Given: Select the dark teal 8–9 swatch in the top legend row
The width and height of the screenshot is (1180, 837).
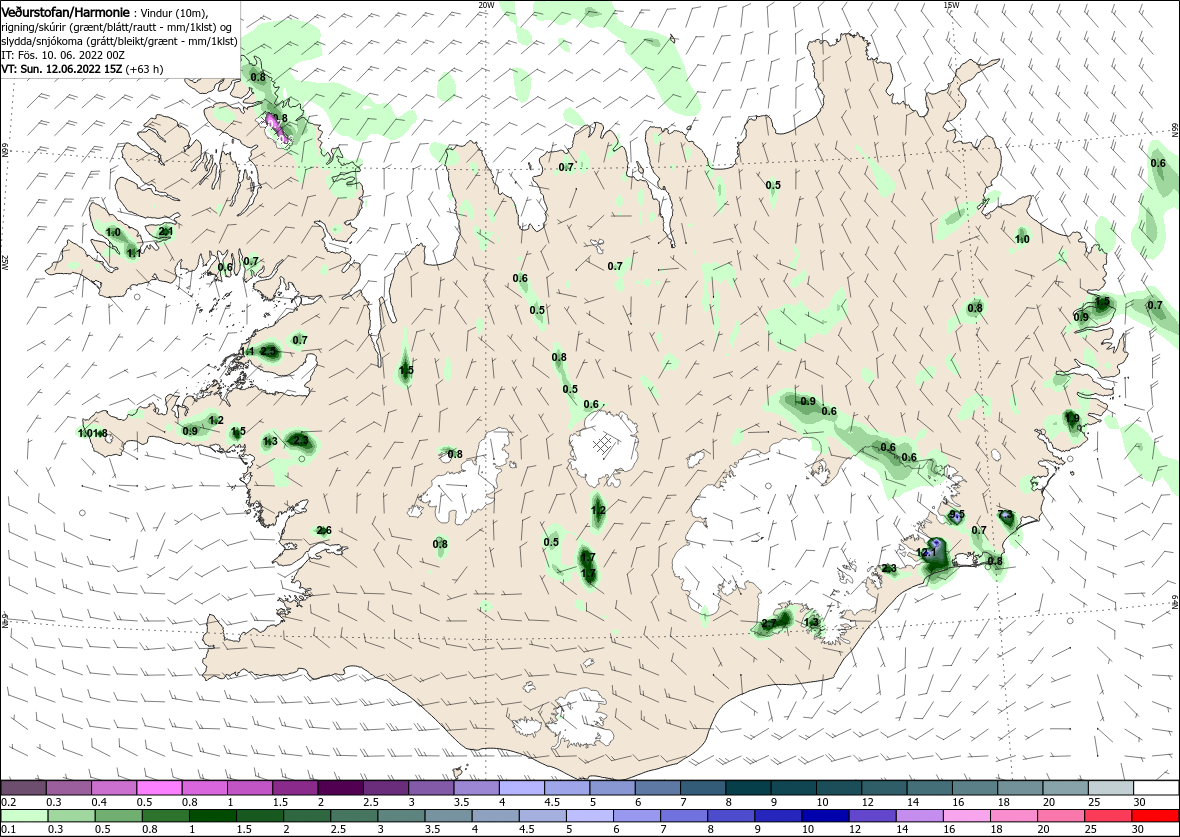Looking at the screenshot, I should 748,787.
